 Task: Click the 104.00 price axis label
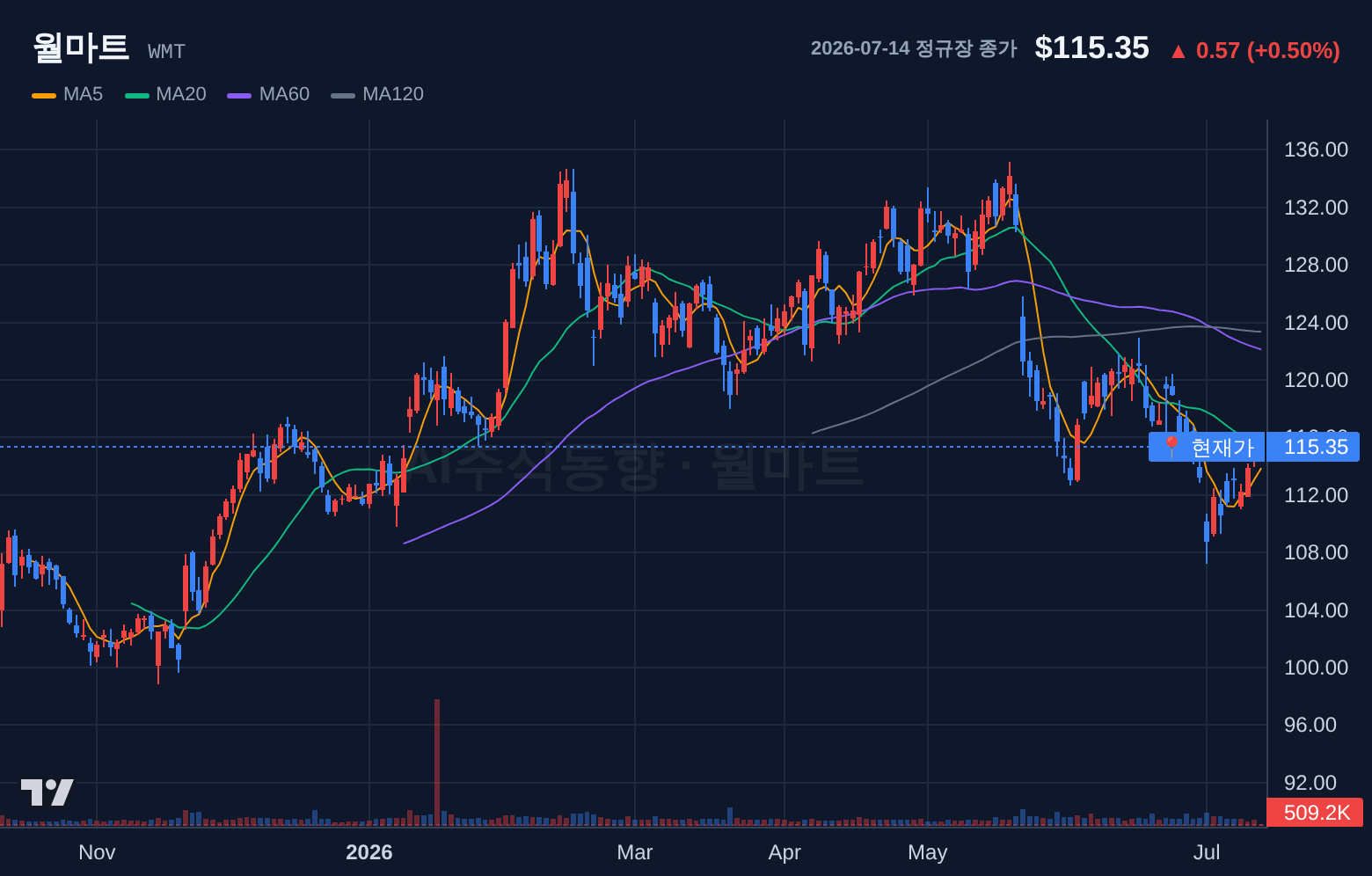[1316, 610]
